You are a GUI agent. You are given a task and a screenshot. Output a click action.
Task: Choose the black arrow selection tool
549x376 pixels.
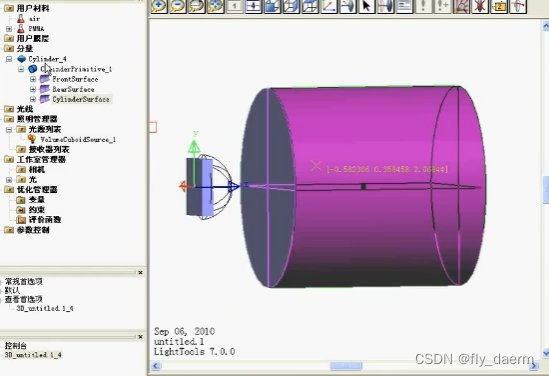(x=367, y=6)
